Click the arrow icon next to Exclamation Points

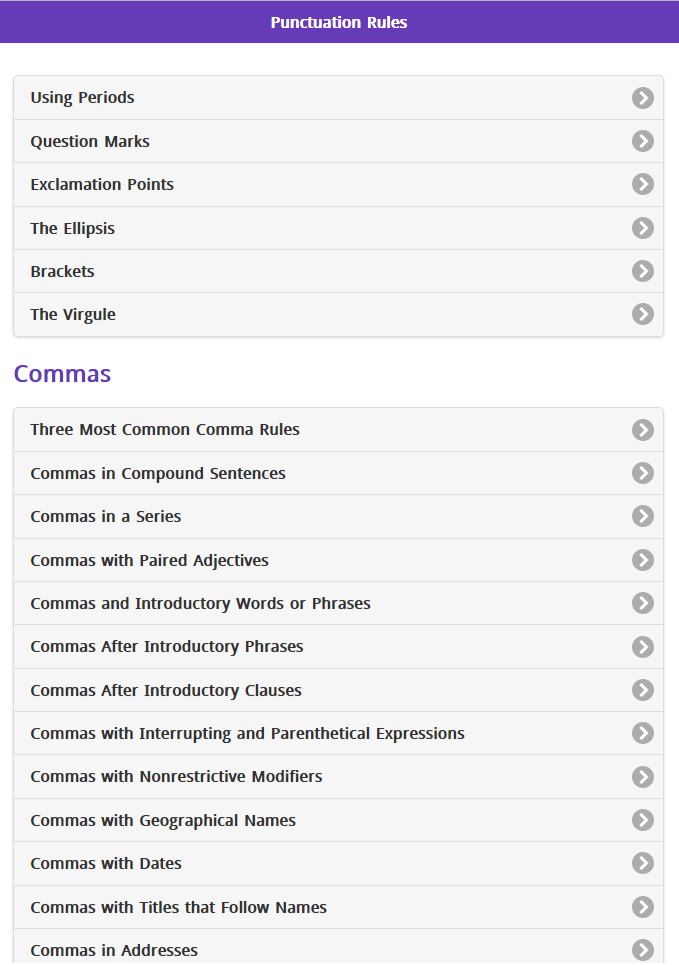(643, 184)
